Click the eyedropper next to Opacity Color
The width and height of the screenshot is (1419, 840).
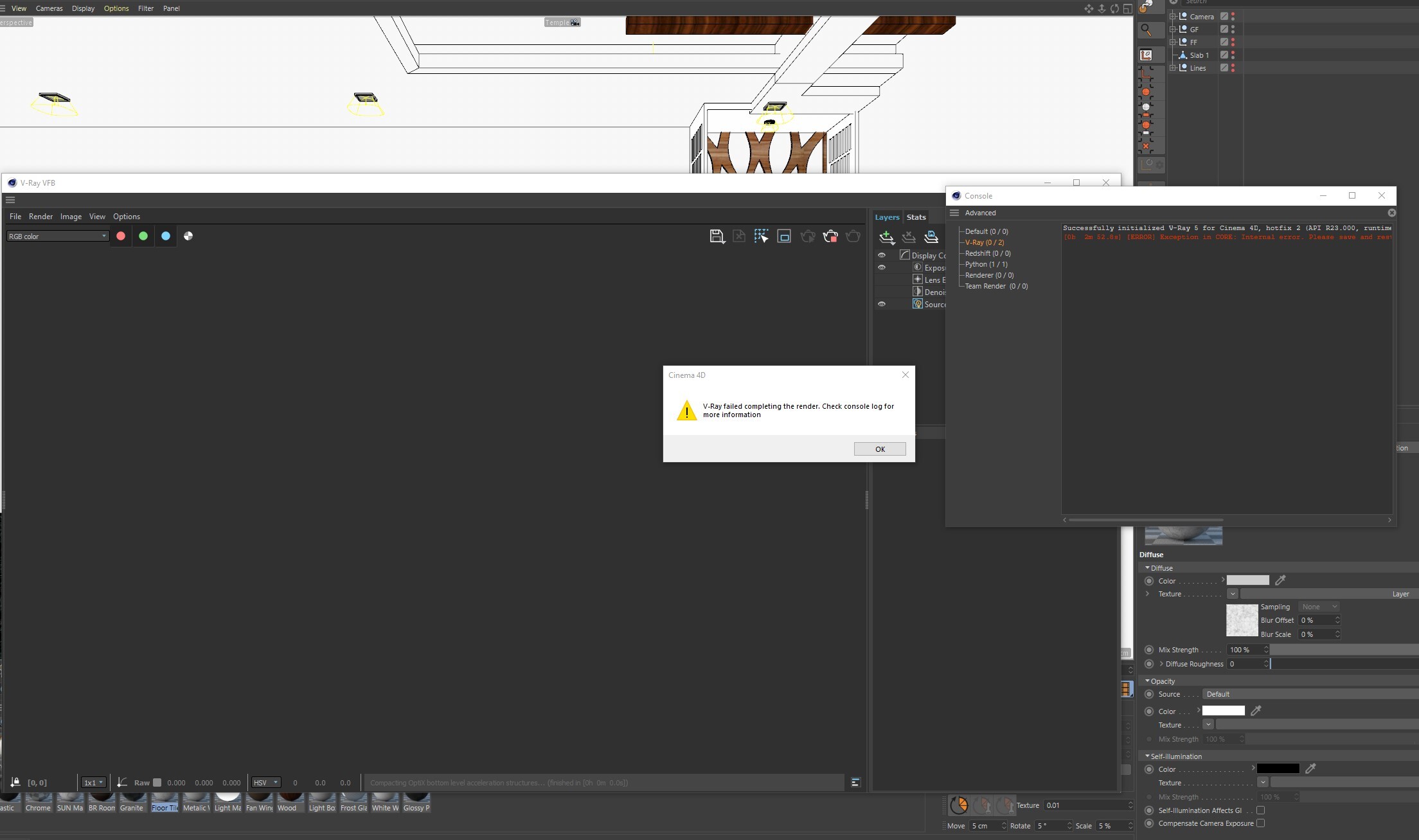[x=1256, y=711]
